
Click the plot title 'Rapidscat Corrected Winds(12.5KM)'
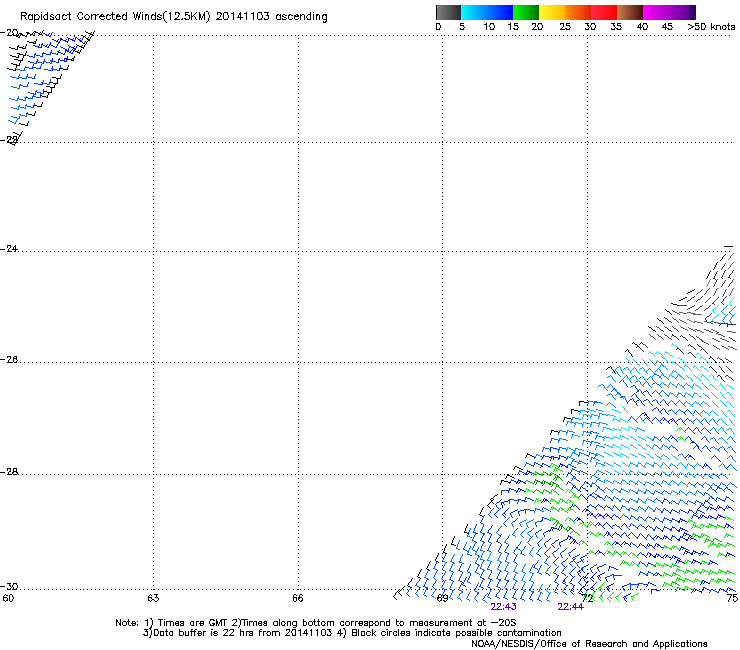115,17
